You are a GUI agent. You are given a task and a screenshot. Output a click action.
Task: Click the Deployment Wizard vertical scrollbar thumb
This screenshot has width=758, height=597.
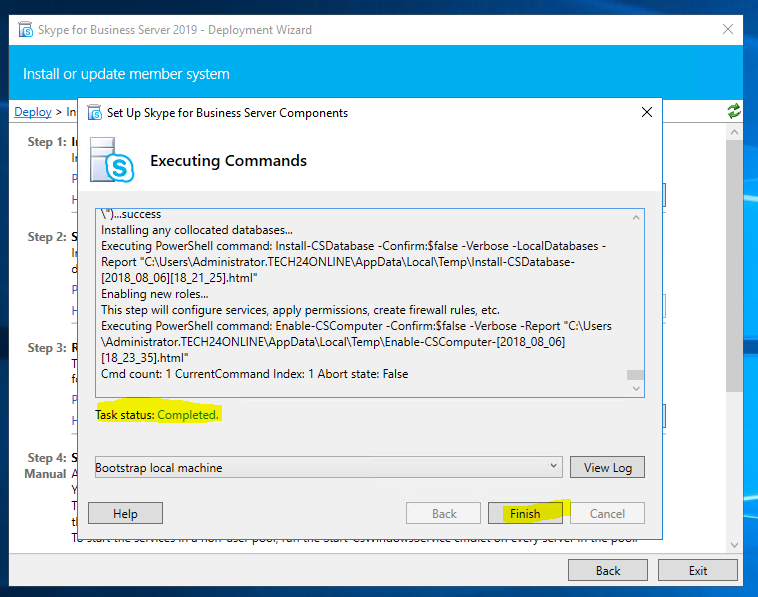coord(734,266)
